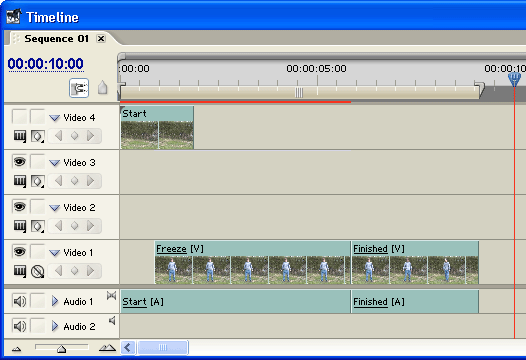The width and height of the screenshot is (526, 360).
Task: Click the Set Unnumbered Marker icon
Action: 102,88
